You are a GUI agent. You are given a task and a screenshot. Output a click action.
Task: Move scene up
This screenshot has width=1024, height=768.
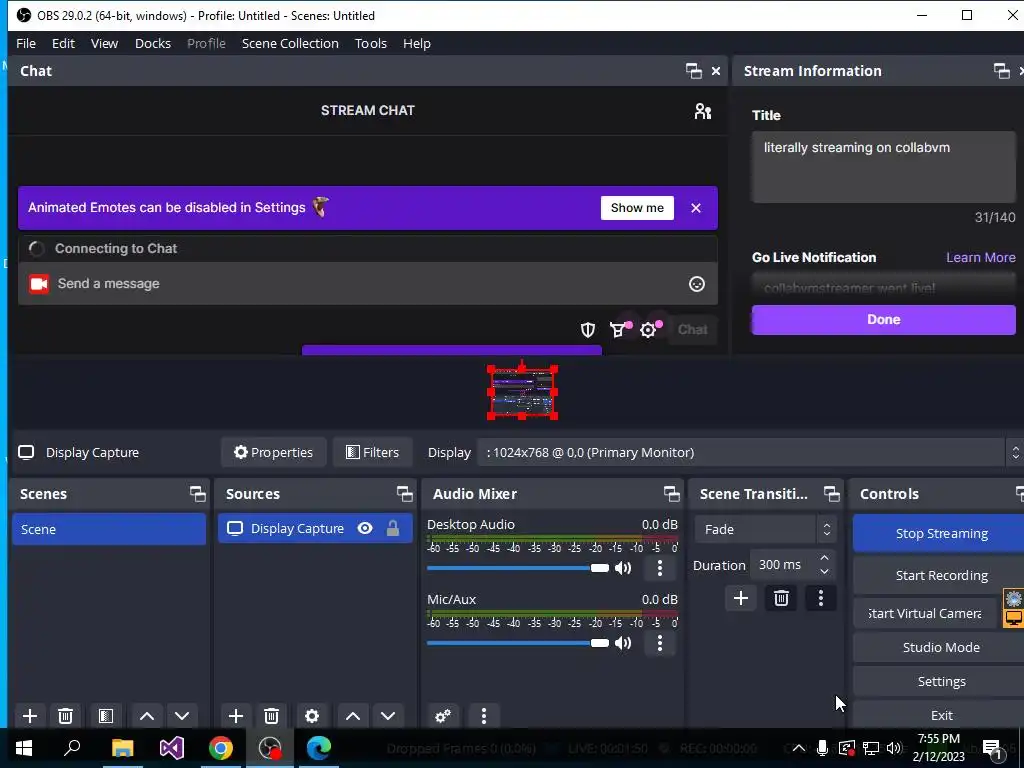[x=147, y=716]
